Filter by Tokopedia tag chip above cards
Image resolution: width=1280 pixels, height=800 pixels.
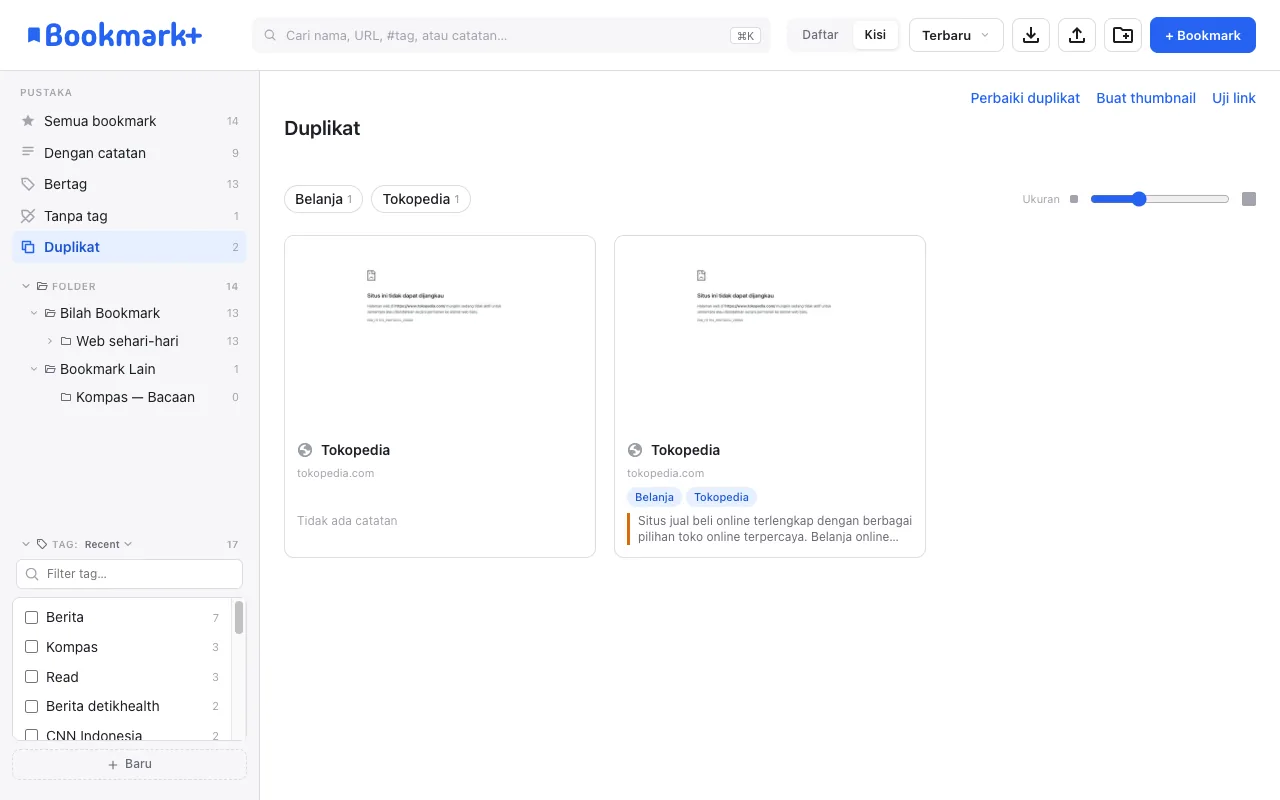(x=421, y=199)
